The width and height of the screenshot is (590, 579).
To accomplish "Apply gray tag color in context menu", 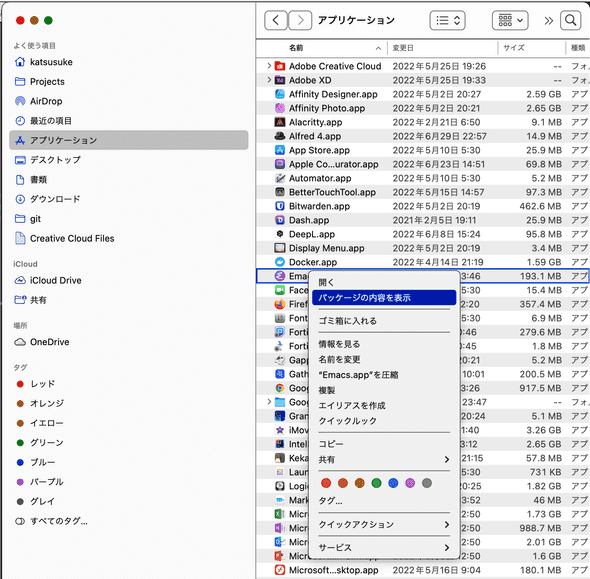I will pyautogui.click(x=427, y=483).
